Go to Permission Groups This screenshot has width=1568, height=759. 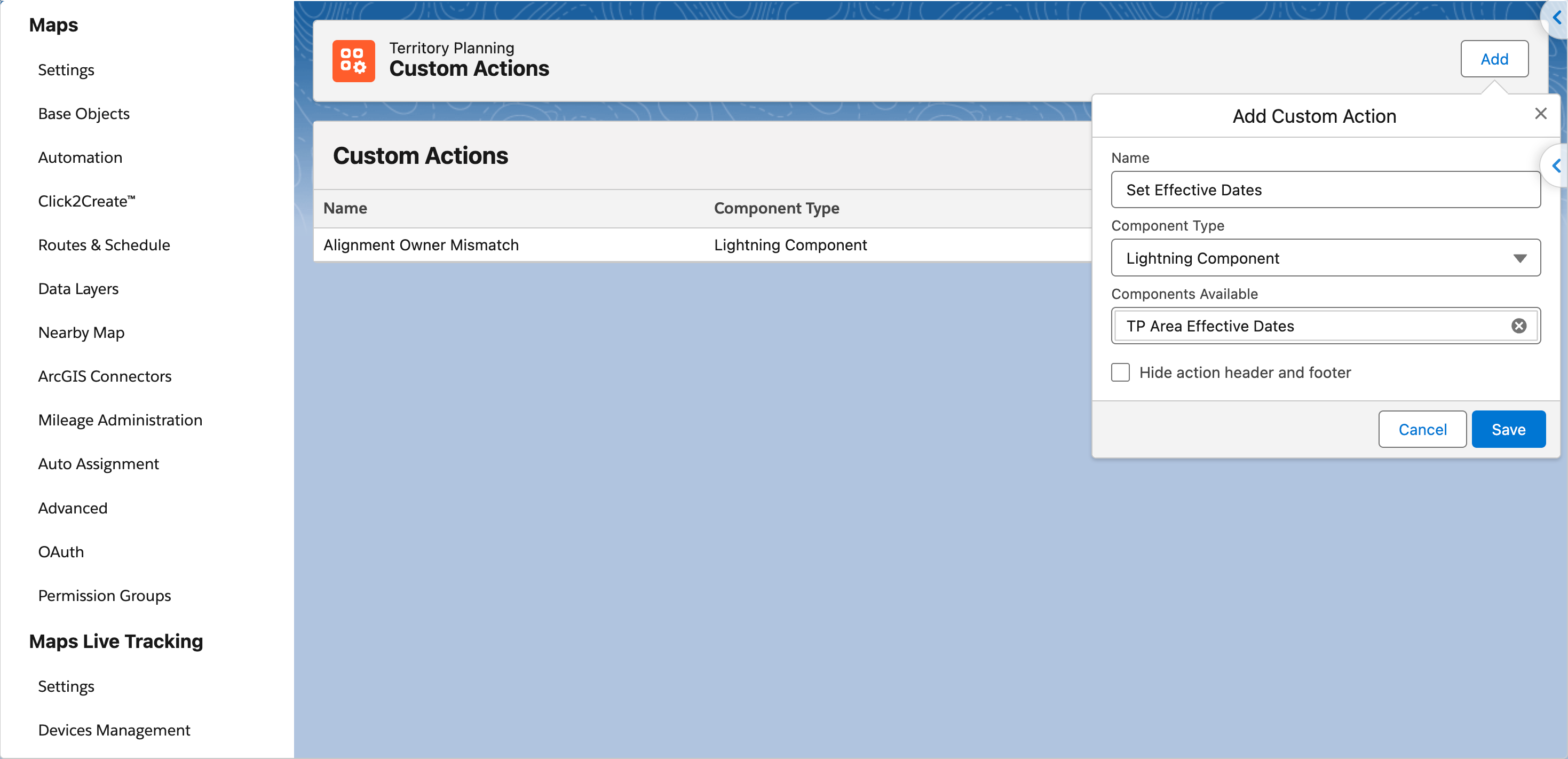[105, 596]
